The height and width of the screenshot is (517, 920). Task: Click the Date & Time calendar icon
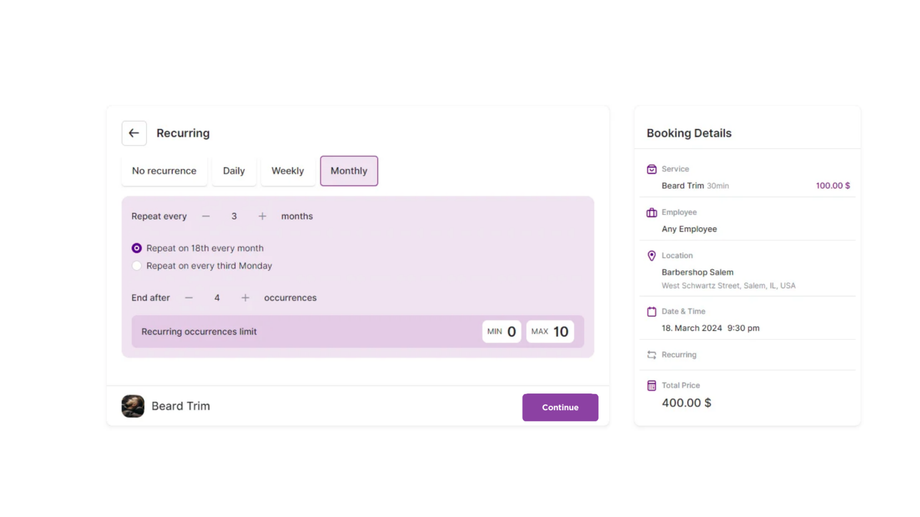point(651,312)
